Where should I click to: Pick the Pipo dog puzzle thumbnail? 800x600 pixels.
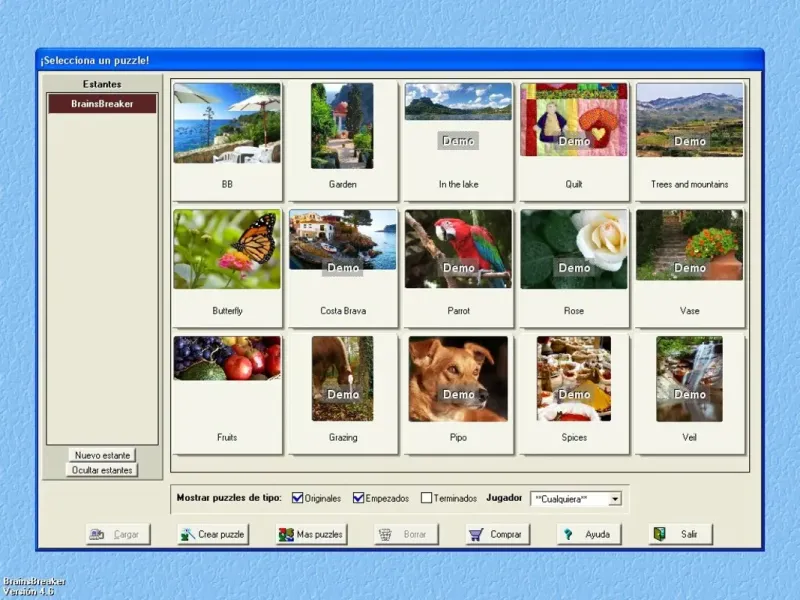pyautogui.click(x=458, y=379)
